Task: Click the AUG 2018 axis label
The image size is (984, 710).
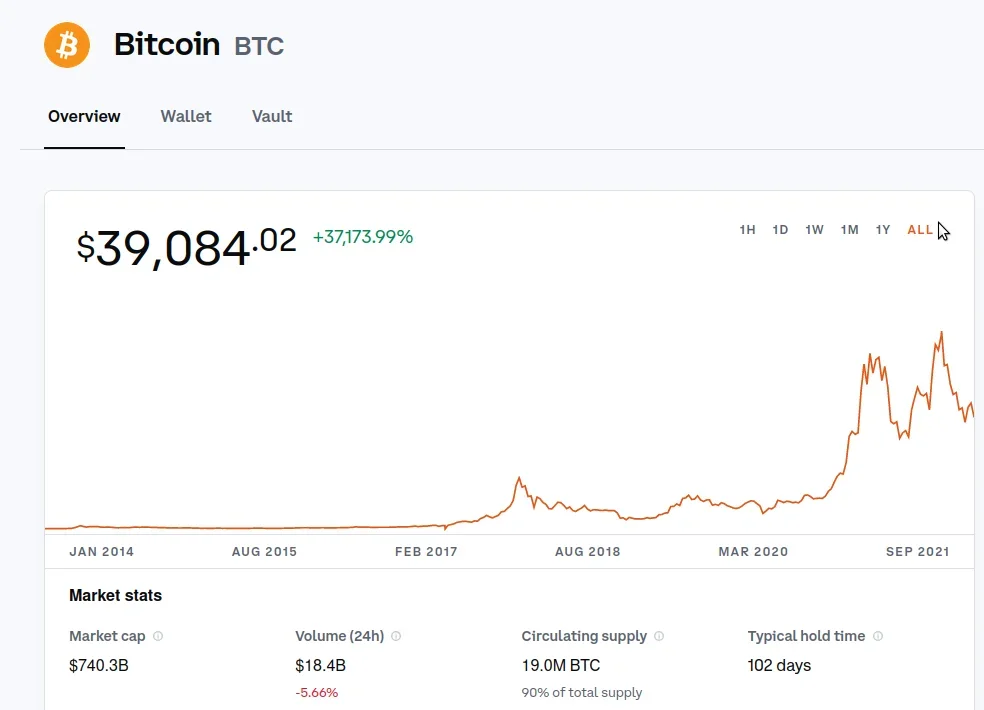Action: [x=587, y=552]
